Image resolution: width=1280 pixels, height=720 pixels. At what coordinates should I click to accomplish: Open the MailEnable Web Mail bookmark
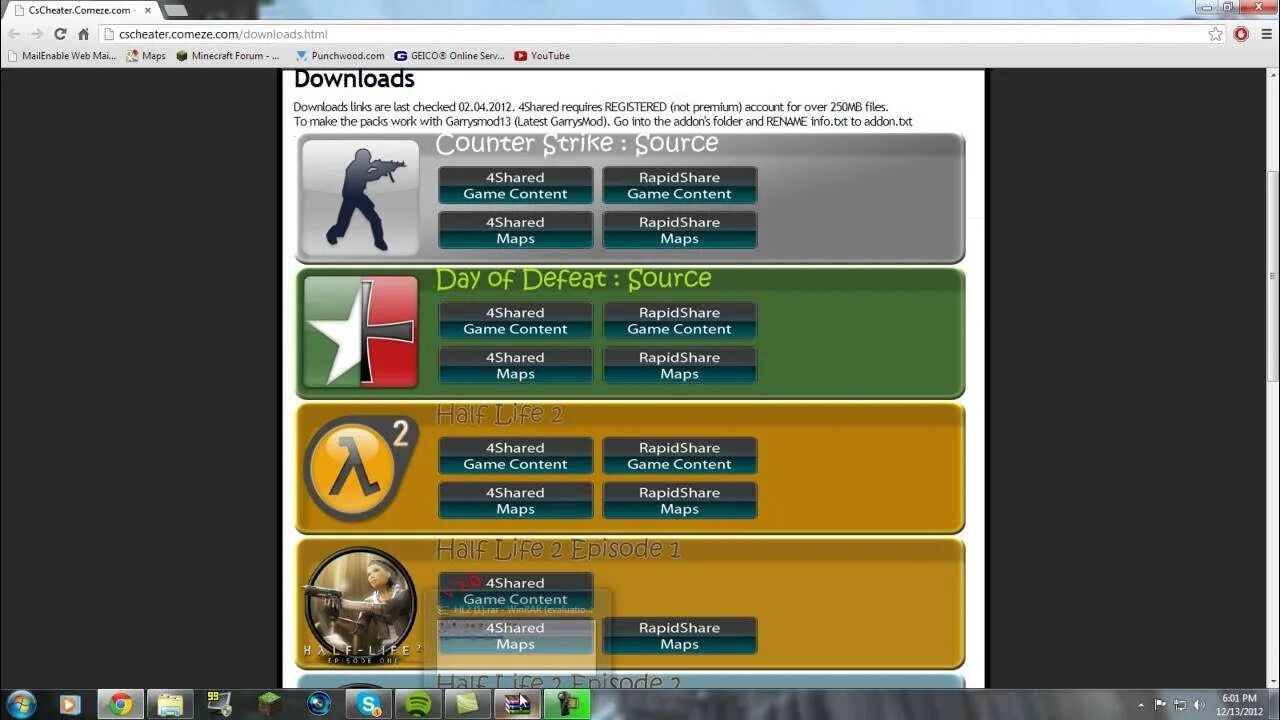coord(61,56)
